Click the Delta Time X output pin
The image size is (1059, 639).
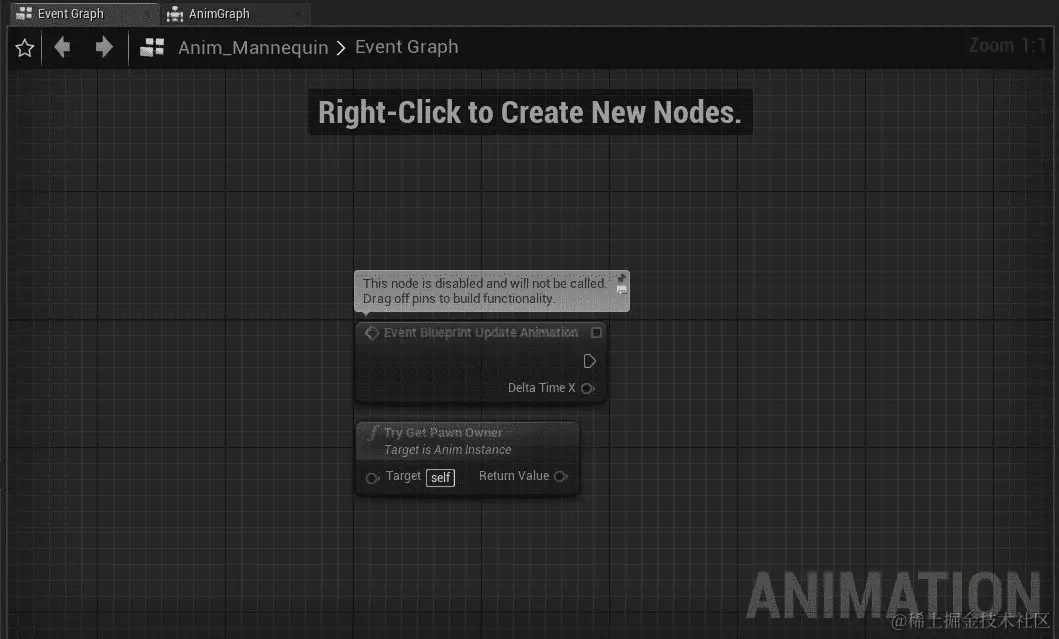(588, 388)
